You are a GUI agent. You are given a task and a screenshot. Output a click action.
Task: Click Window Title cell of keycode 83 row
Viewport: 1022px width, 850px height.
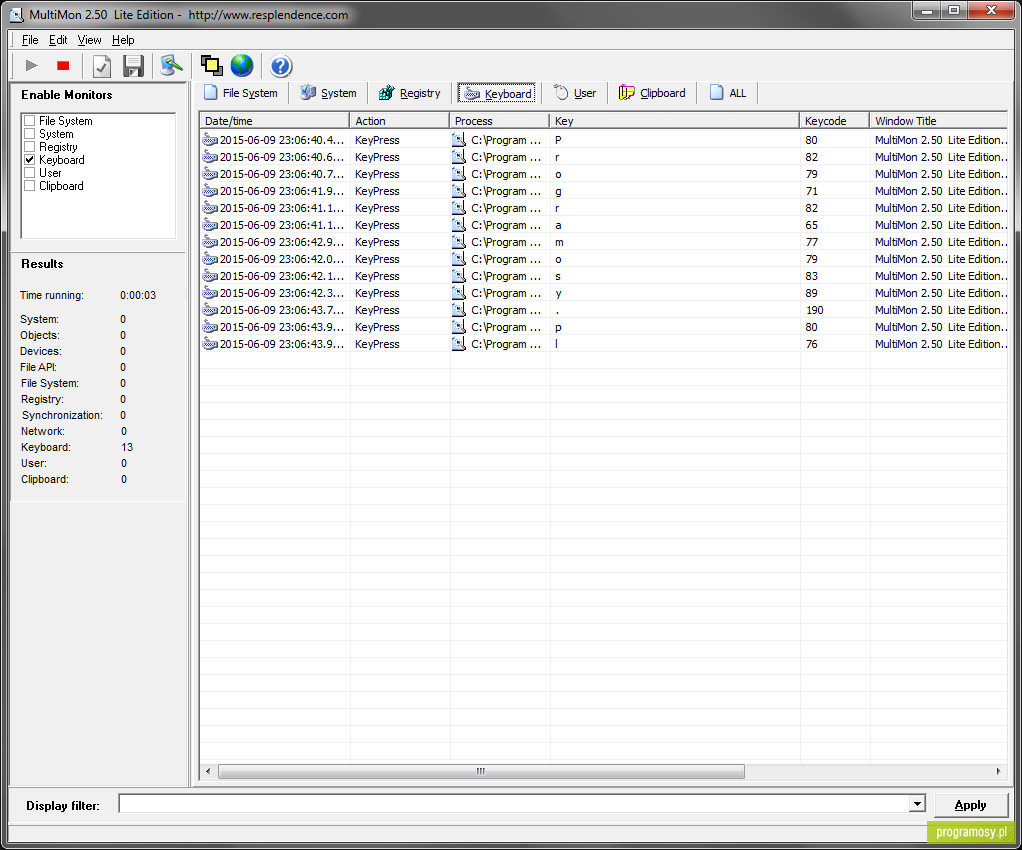(x=941, y=276)
